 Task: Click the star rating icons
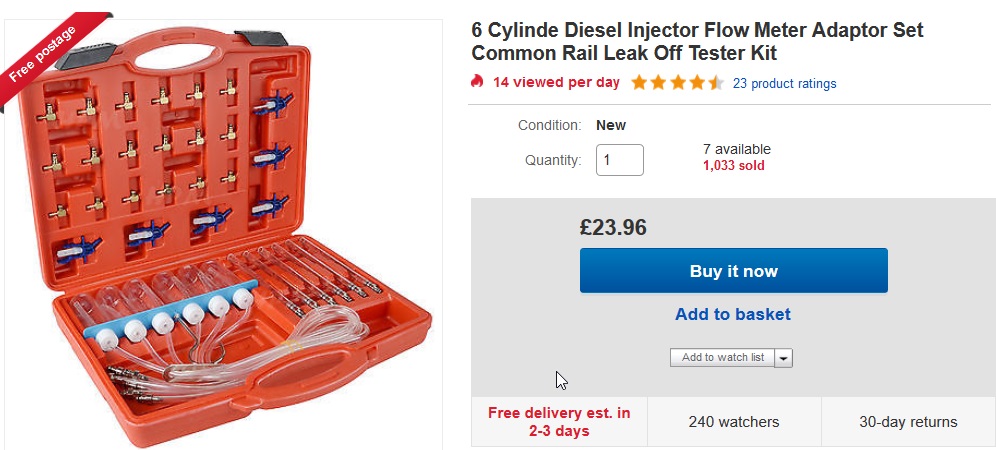click(x=677, y=83)
